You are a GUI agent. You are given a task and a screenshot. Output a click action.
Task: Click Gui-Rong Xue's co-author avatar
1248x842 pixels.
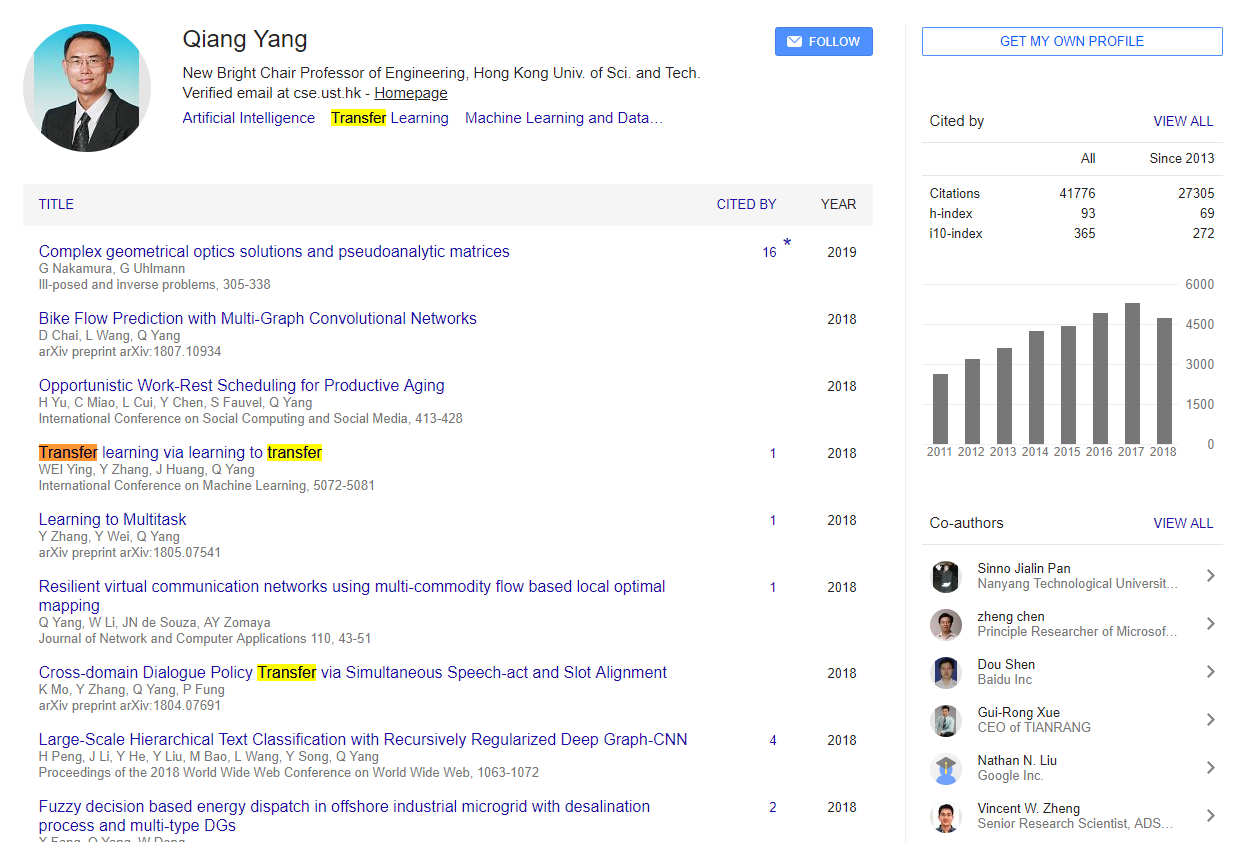tap(945, 720)
